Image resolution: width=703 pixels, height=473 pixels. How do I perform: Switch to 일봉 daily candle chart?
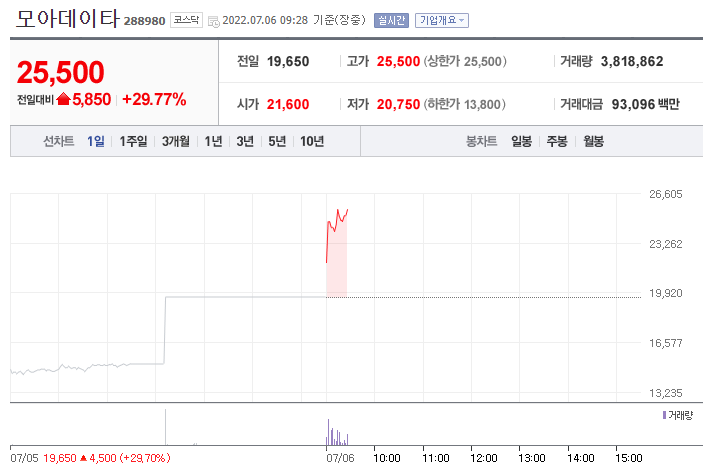(521, 141)
